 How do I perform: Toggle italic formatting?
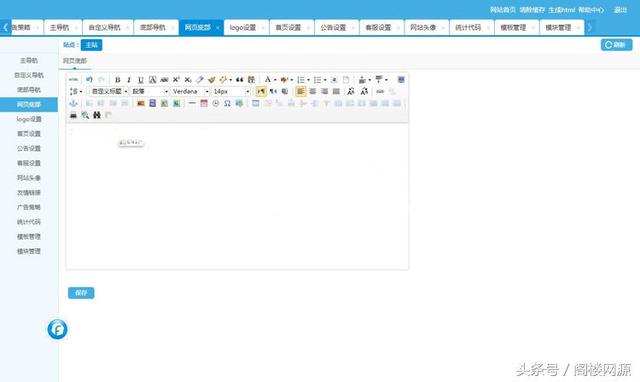coord(129,80)
